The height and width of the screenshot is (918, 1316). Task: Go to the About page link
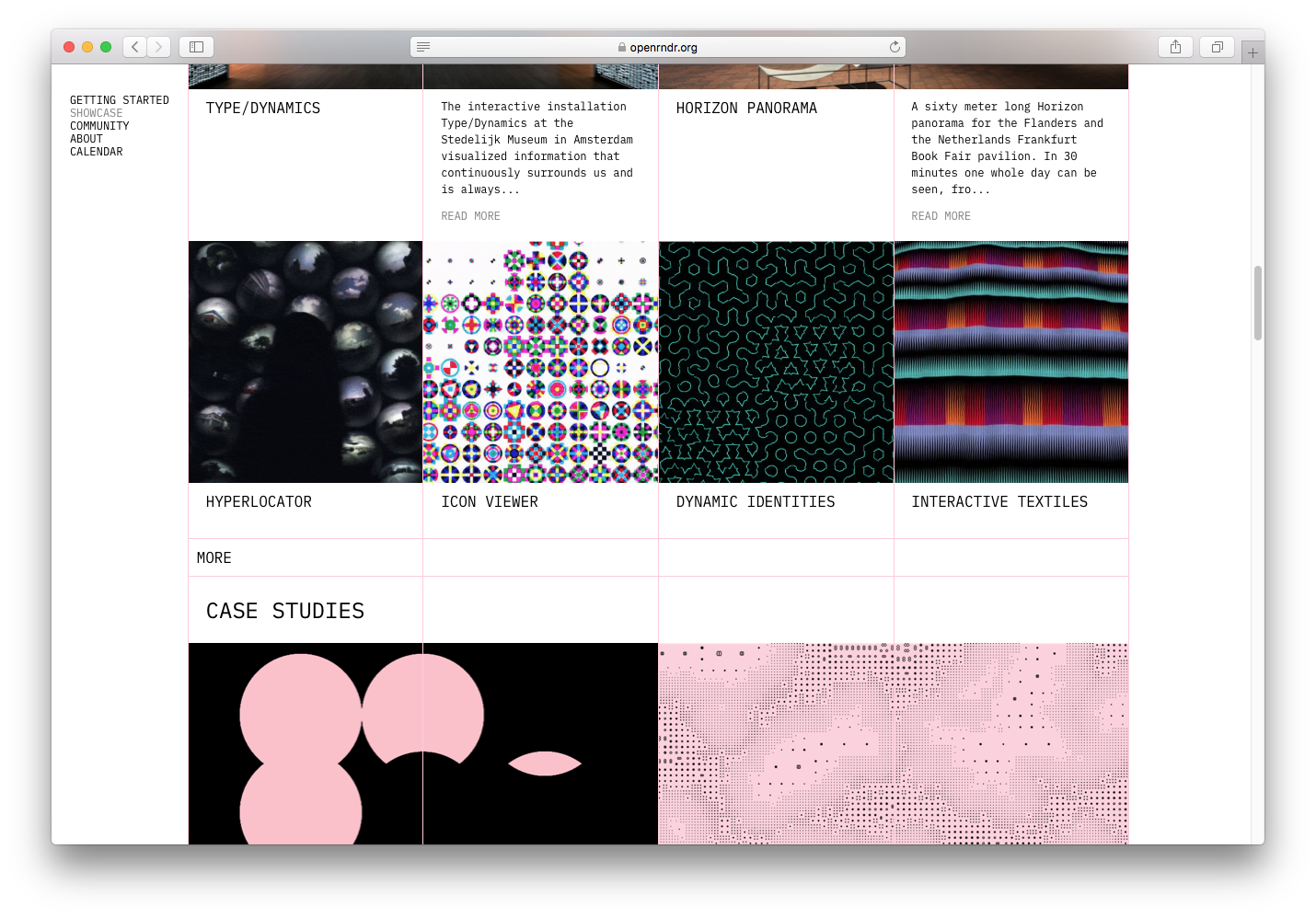[87, 139]
